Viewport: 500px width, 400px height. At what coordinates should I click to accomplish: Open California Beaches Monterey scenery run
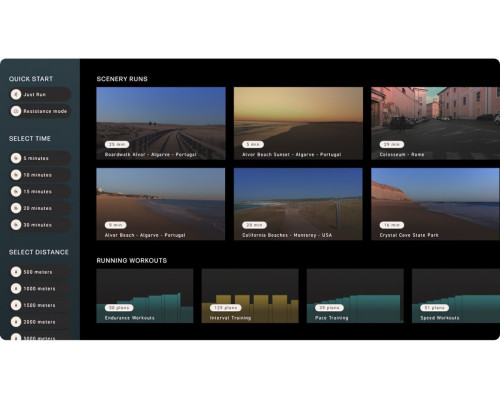click(298, 204)
